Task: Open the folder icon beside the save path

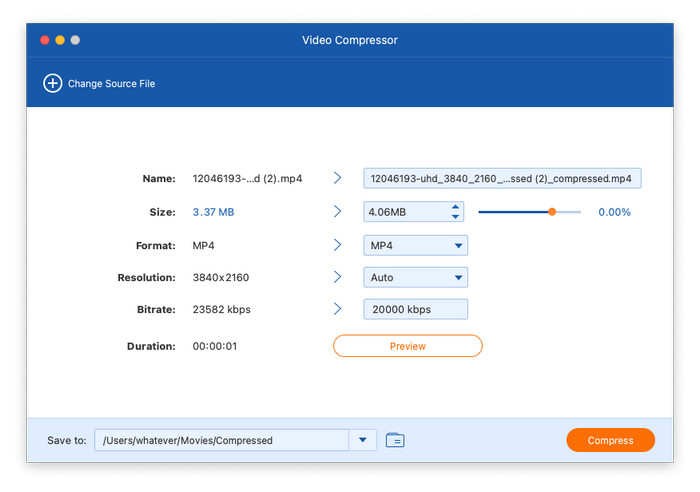Action: coord(395,440)
